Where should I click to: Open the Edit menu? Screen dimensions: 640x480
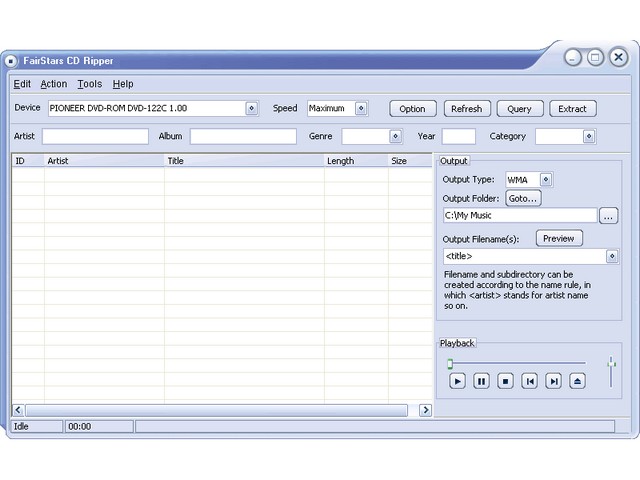click(x=22, y=84)
